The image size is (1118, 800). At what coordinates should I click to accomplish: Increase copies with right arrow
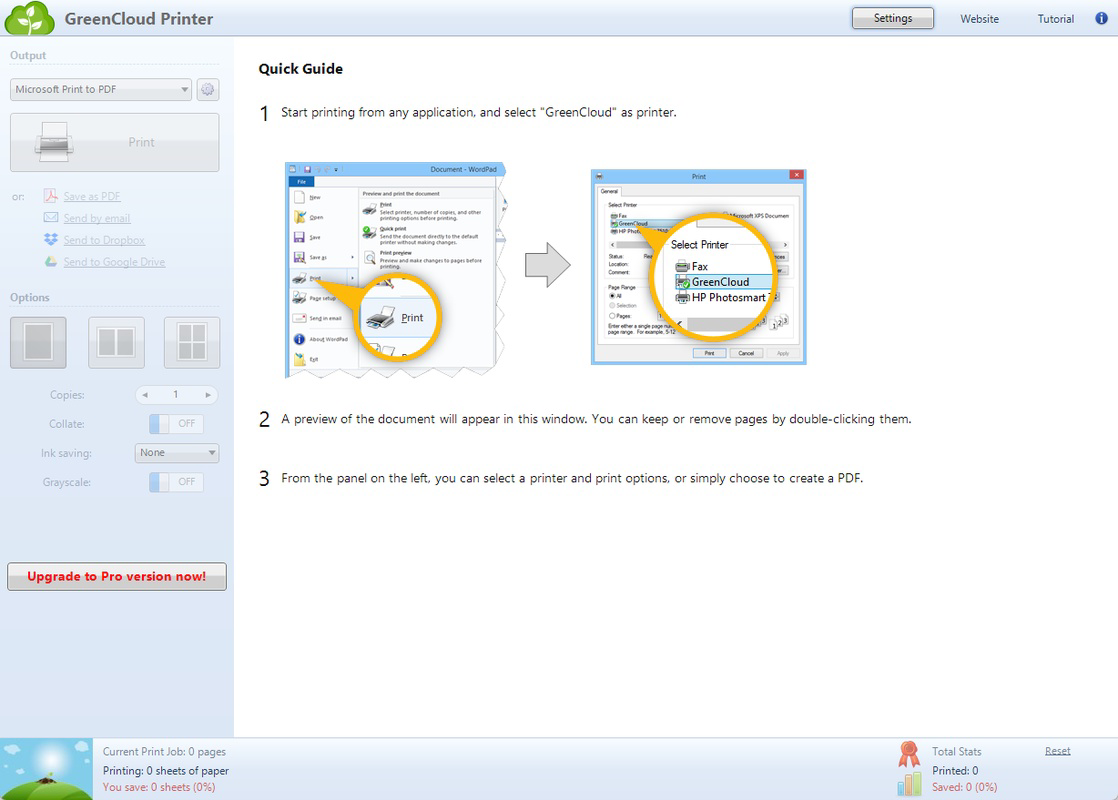207,394
